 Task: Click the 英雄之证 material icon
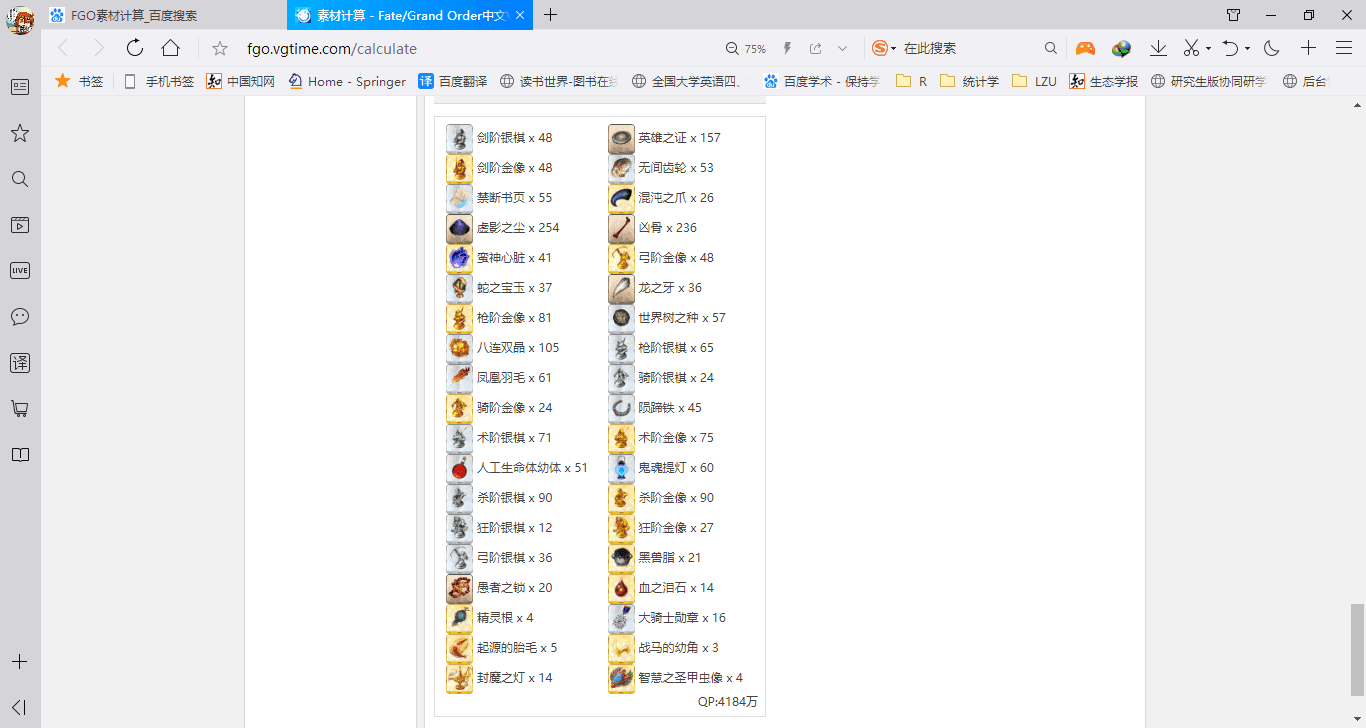click(x=621, y=138)
